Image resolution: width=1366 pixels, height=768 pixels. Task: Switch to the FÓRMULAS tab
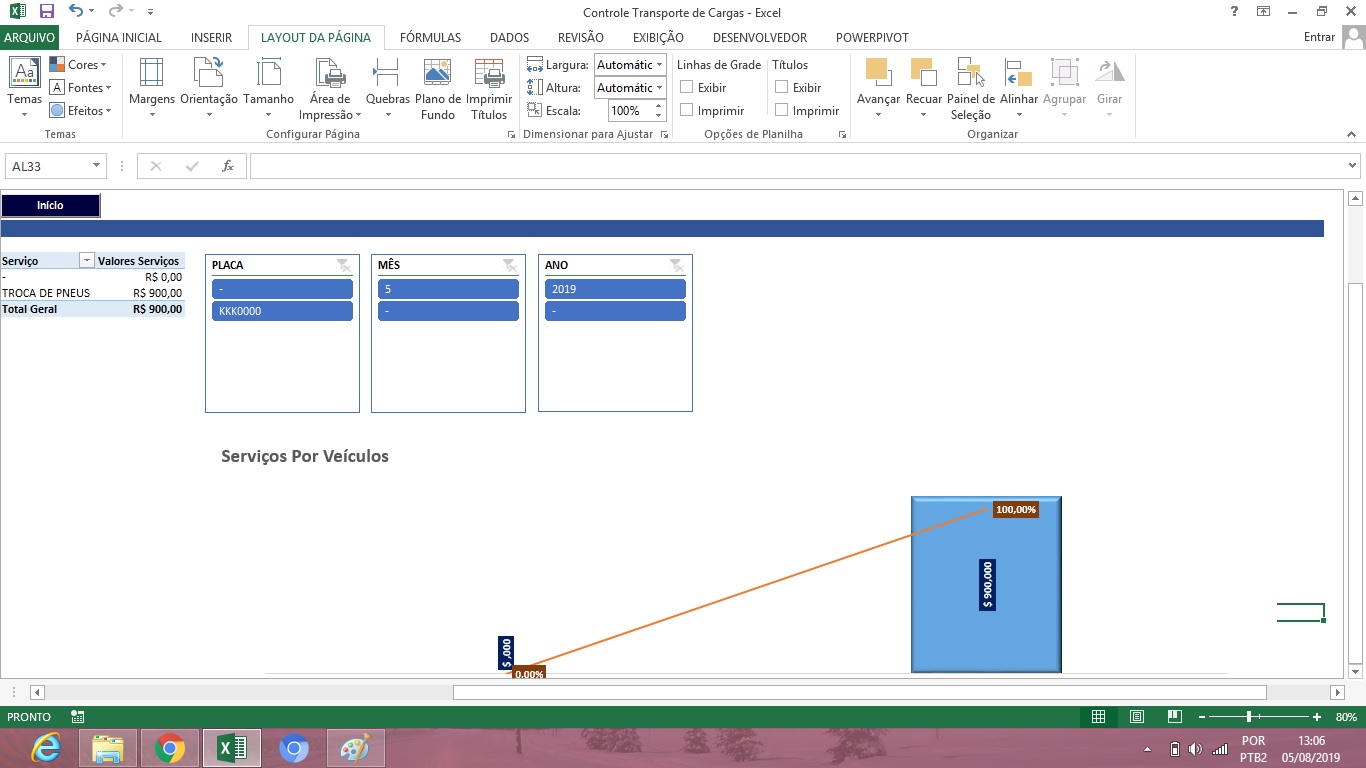click(x=430, y=37)
